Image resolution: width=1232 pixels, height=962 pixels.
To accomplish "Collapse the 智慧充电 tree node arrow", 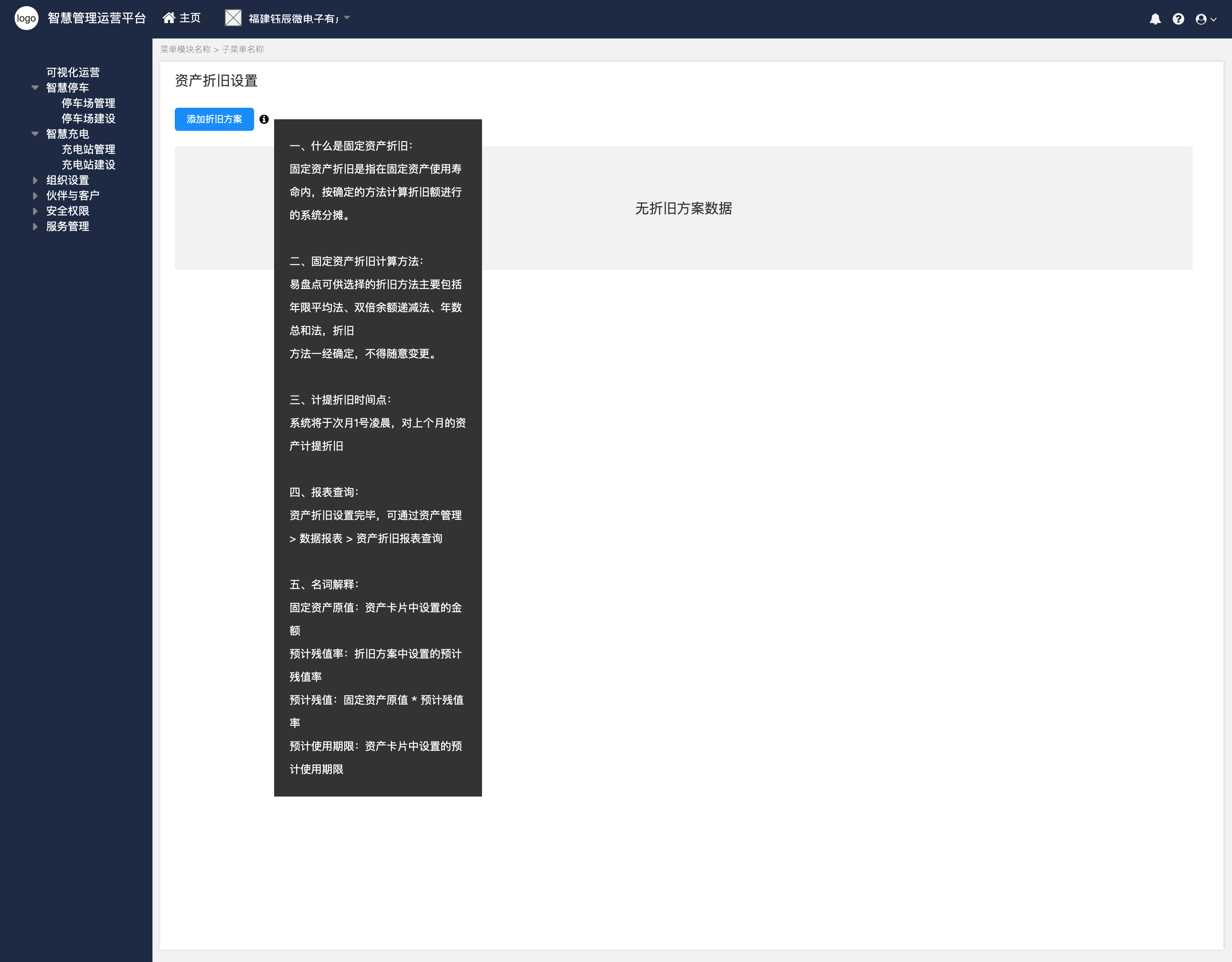I will point(35,134).
